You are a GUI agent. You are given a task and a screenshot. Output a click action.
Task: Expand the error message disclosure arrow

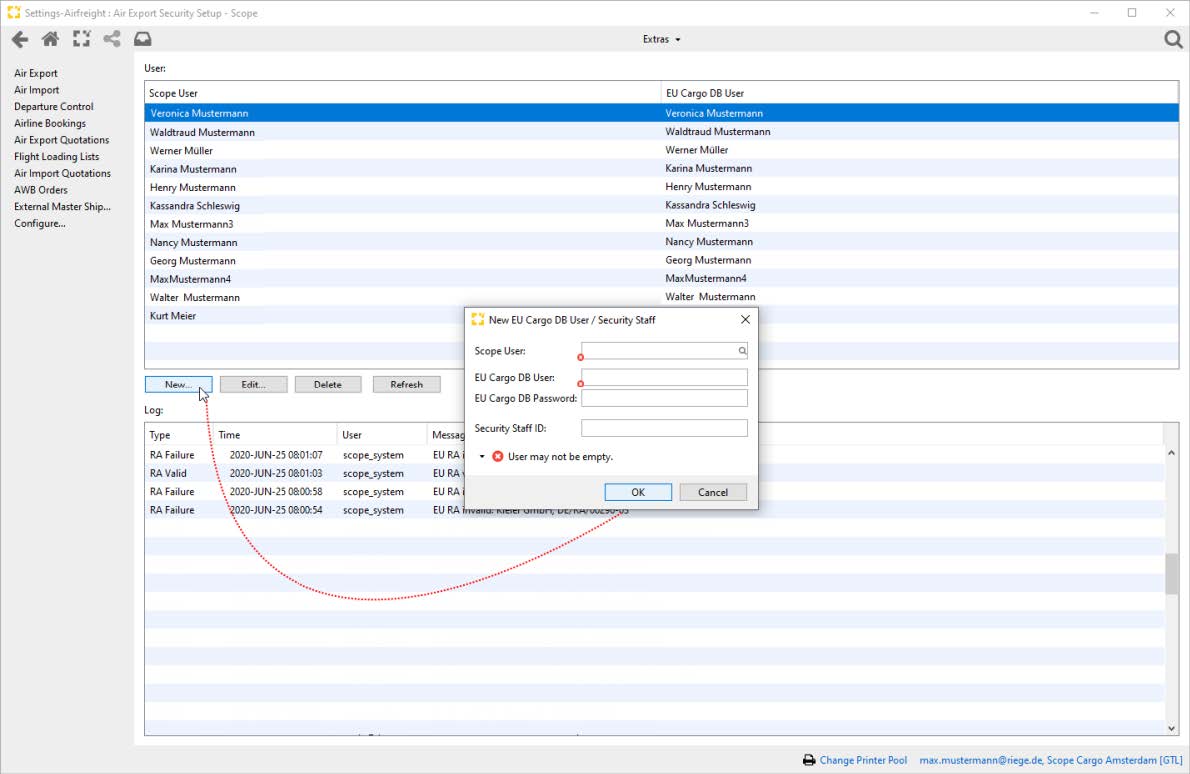point(482,457)
